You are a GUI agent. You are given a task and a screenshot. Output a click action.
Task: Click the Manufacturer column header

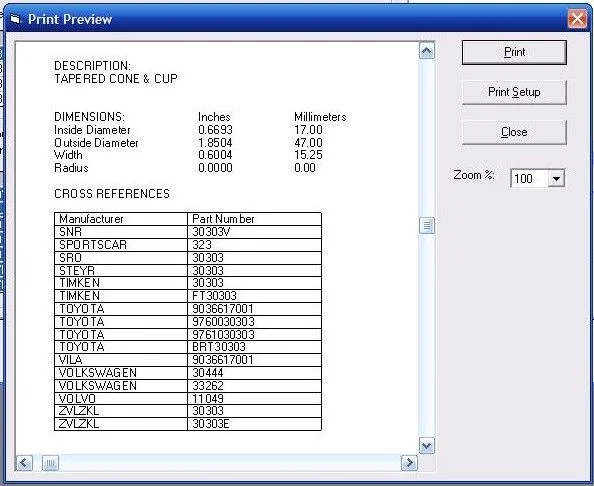pos(121,219)
